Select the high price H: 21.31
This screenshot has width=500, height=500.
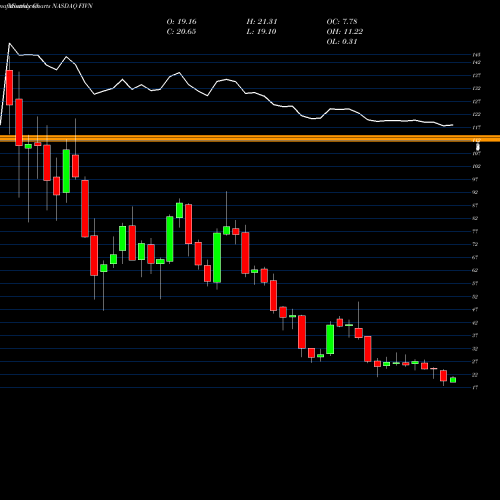coord(262,22)
